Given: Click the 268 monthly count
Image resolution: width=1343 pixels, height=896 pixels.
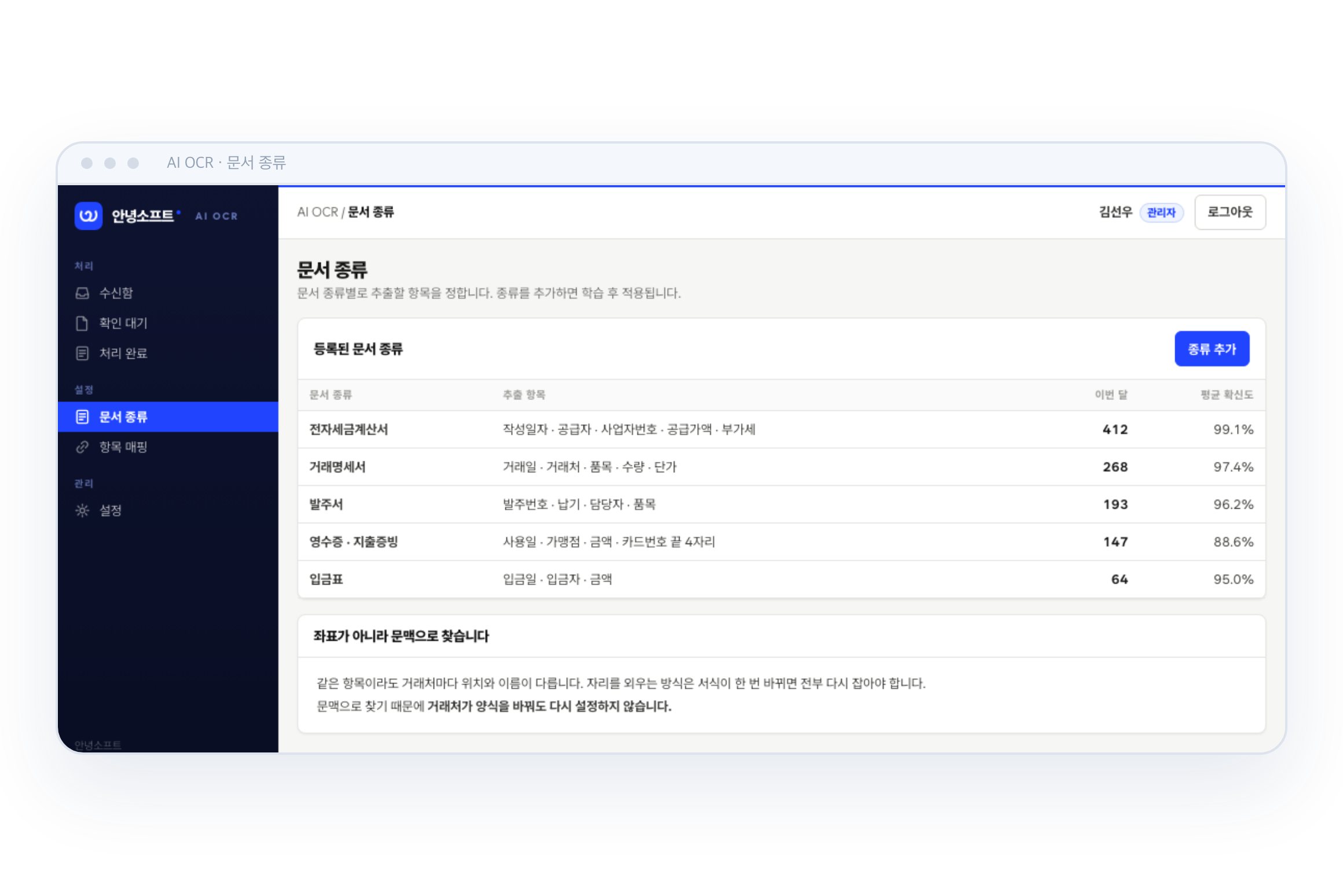Looking at the screenshot, I should [1116, 467].
